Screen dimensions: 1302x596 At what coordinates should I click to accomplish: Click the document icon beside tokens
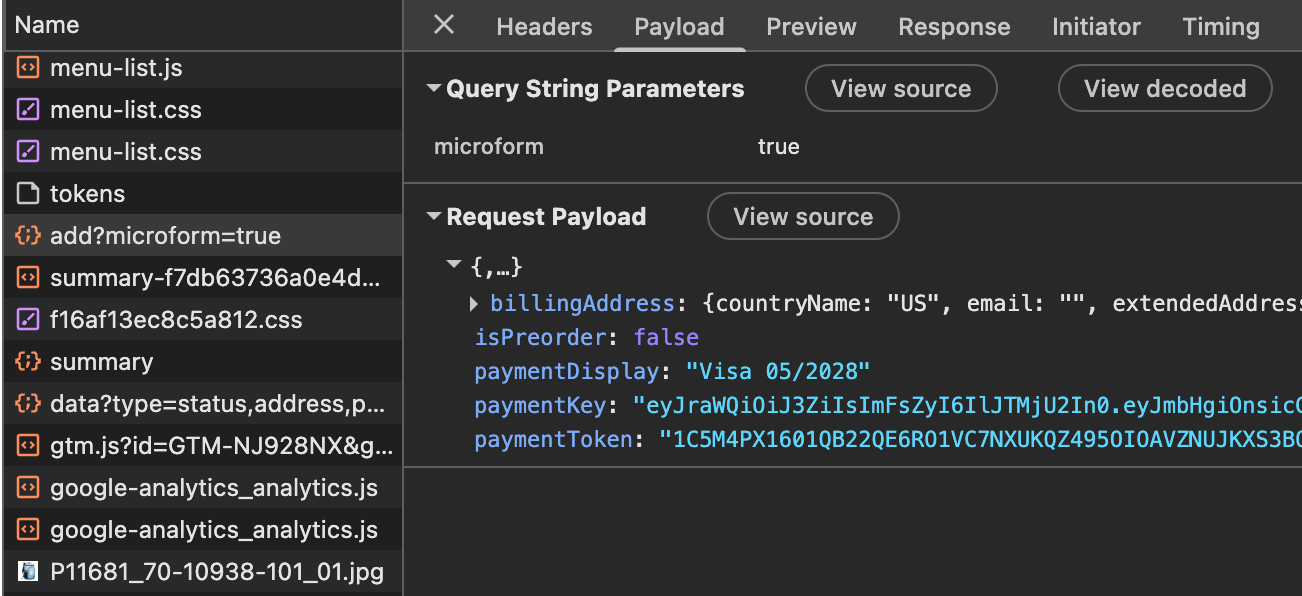(29, 194)
